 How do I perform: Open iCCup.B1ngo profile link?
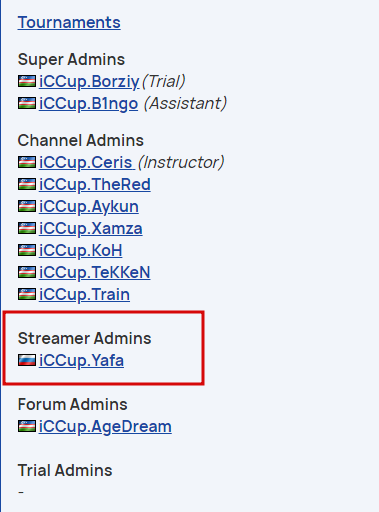point(88,103)
